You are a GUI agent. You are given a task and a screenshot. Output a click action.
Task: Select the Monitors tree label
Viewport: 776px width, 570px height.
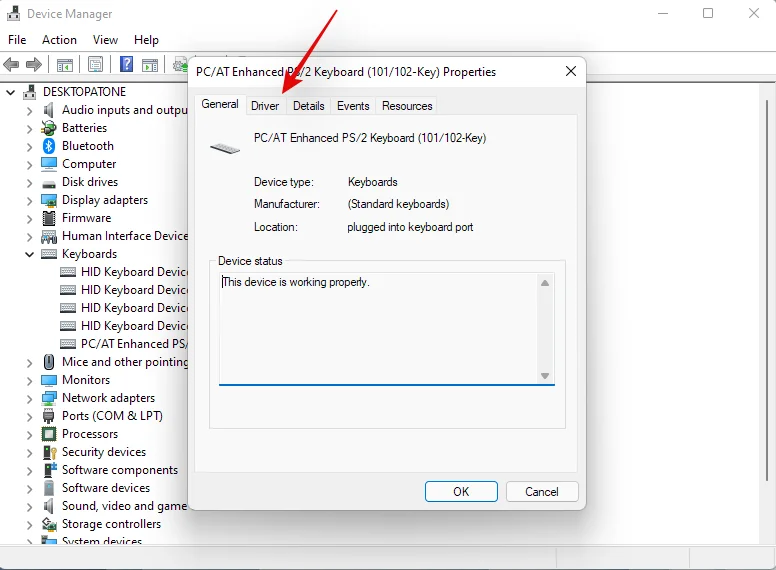tap(86, 380)
